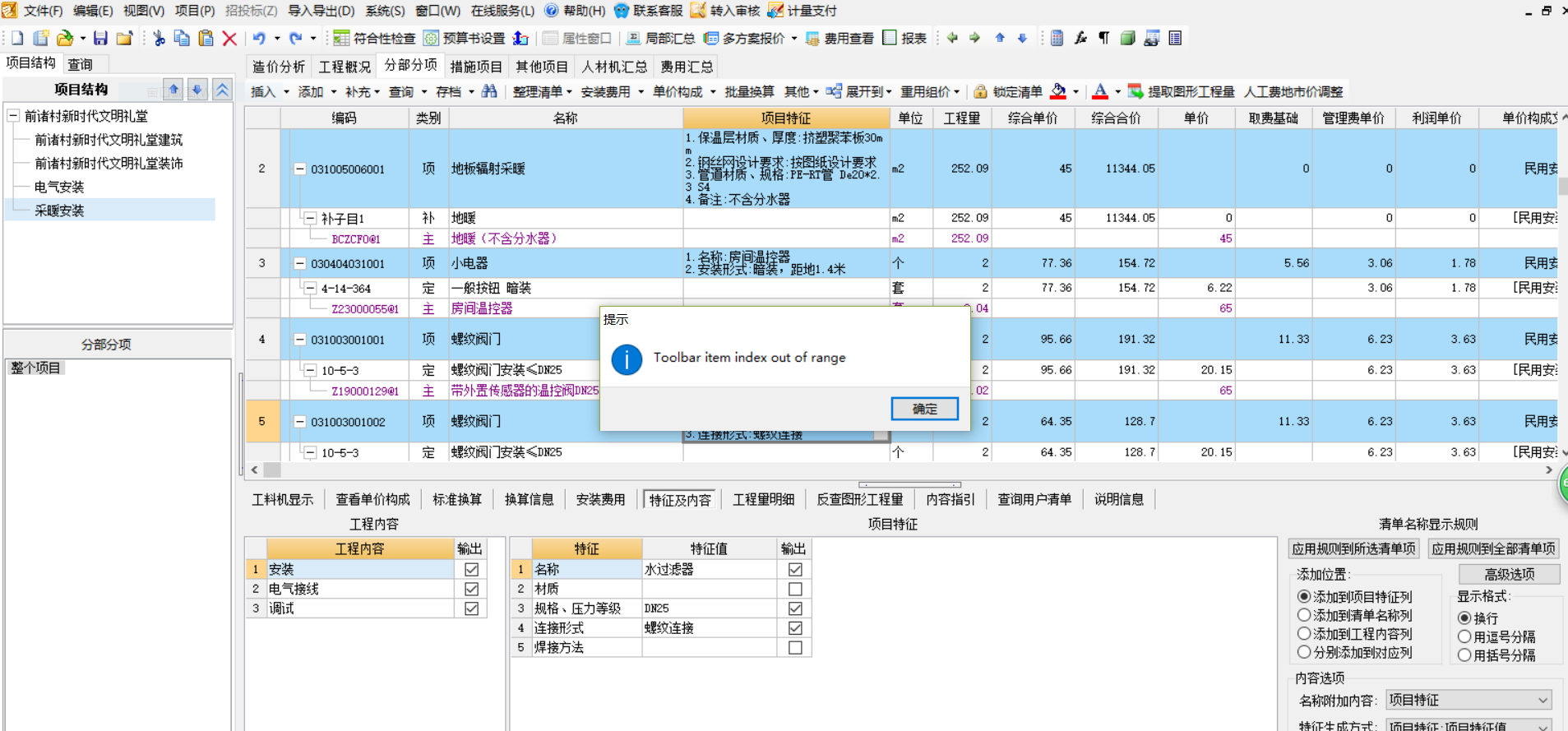Click the binoculars find icon
Image resolution: width=1568 pixels, height=731 pixels.
pos(489,91)
